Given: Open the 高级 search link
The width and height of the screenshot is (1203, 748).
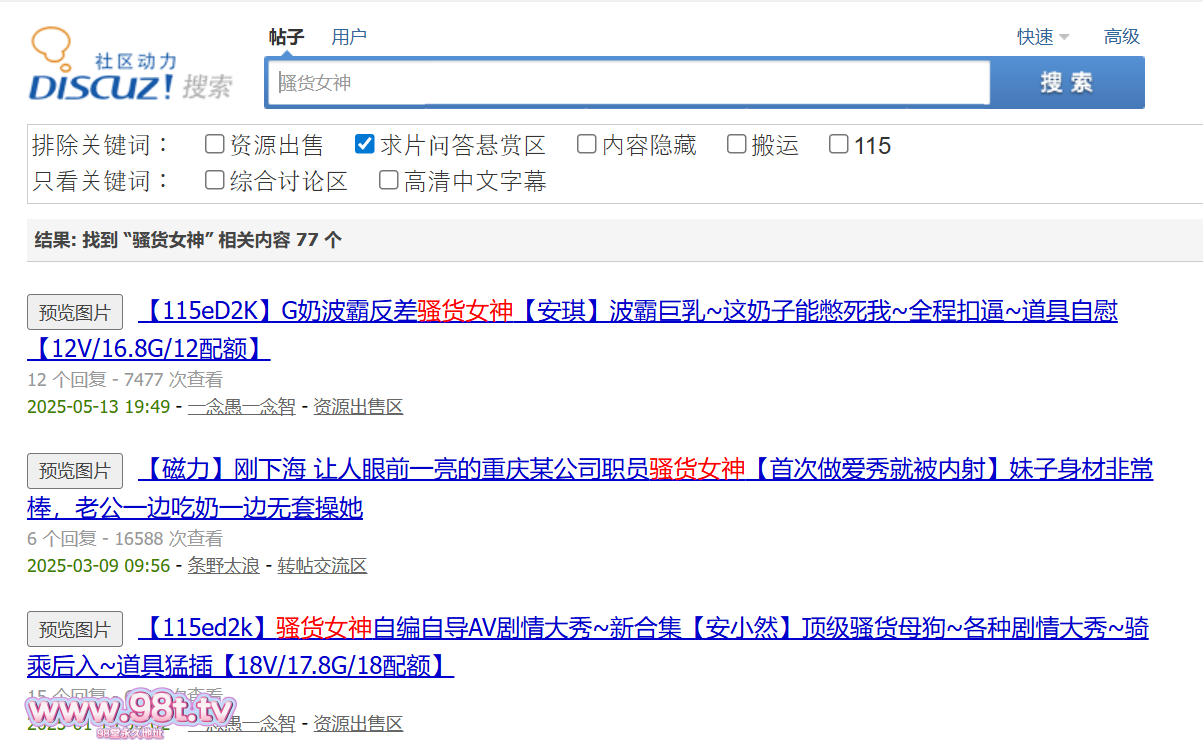Looking at the screenshot, I should pos(1121,37).
